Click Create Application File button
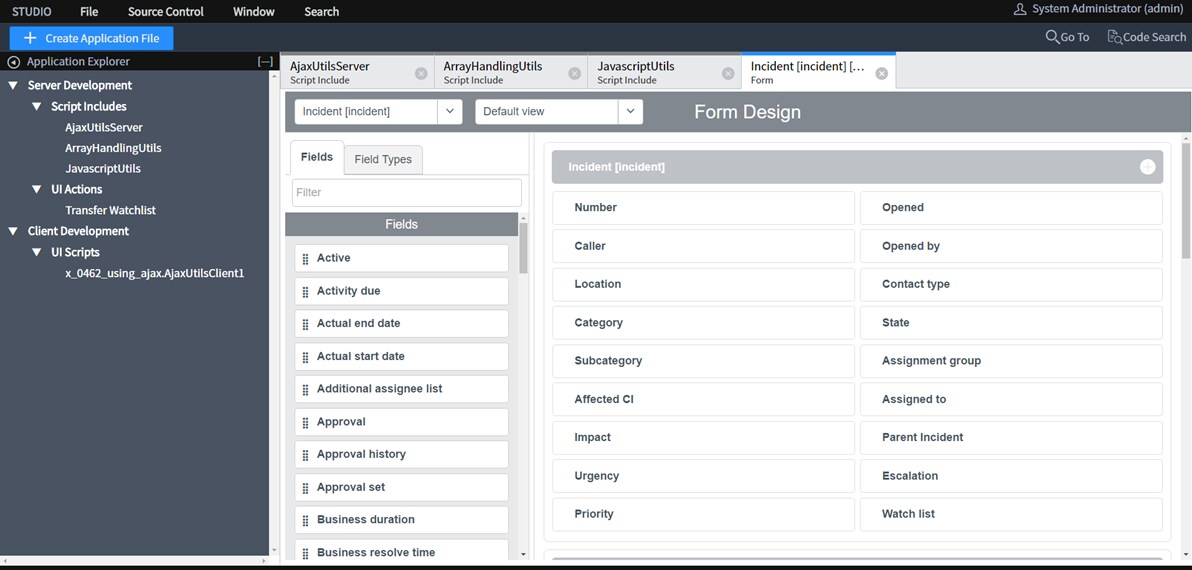Image resolution: width=1192 pixels, height=570 pixels. pyautogui.click(x=91, y=38)
